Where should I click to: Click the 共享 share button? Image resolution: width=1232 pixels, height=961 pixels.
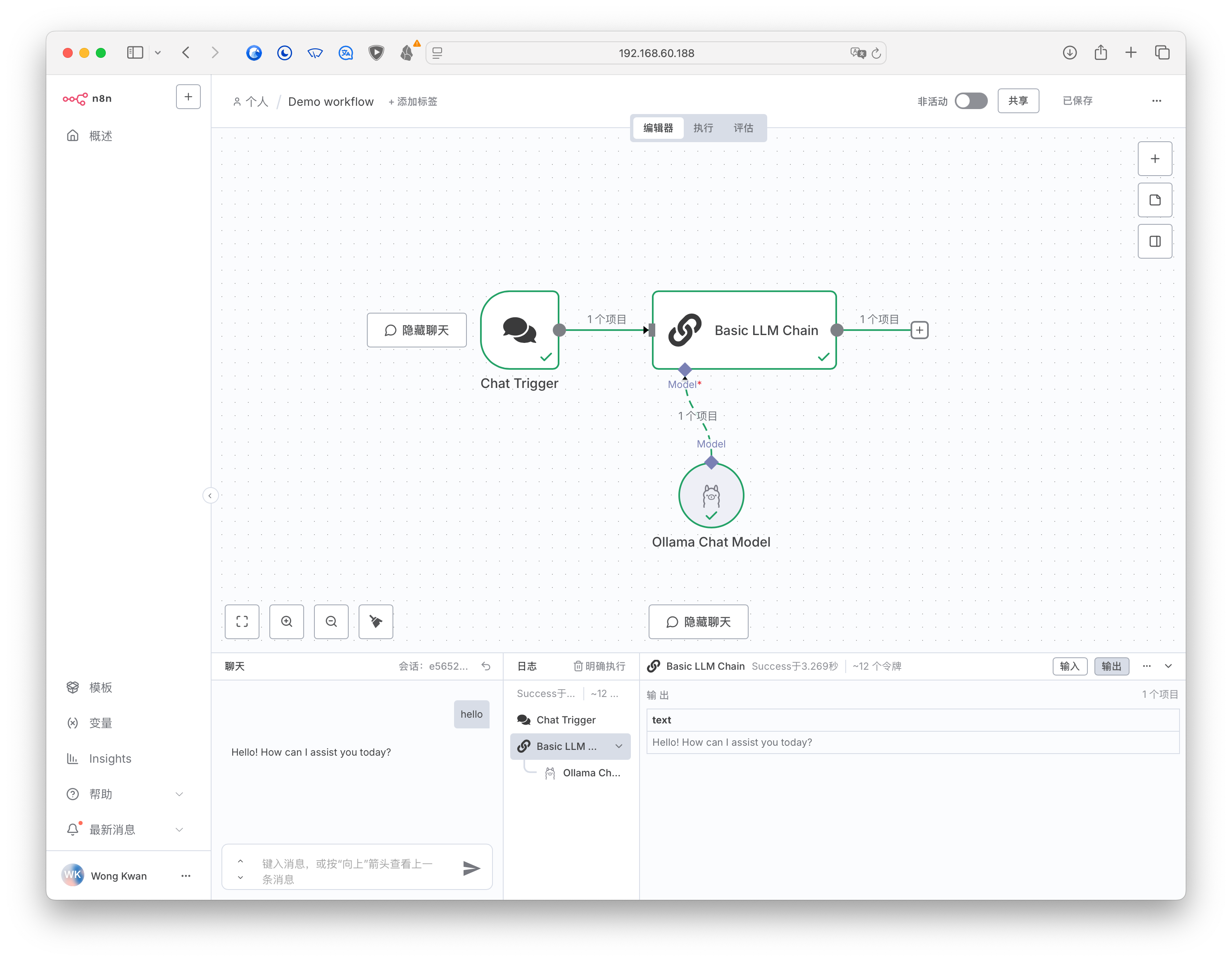click(1018, 101)
